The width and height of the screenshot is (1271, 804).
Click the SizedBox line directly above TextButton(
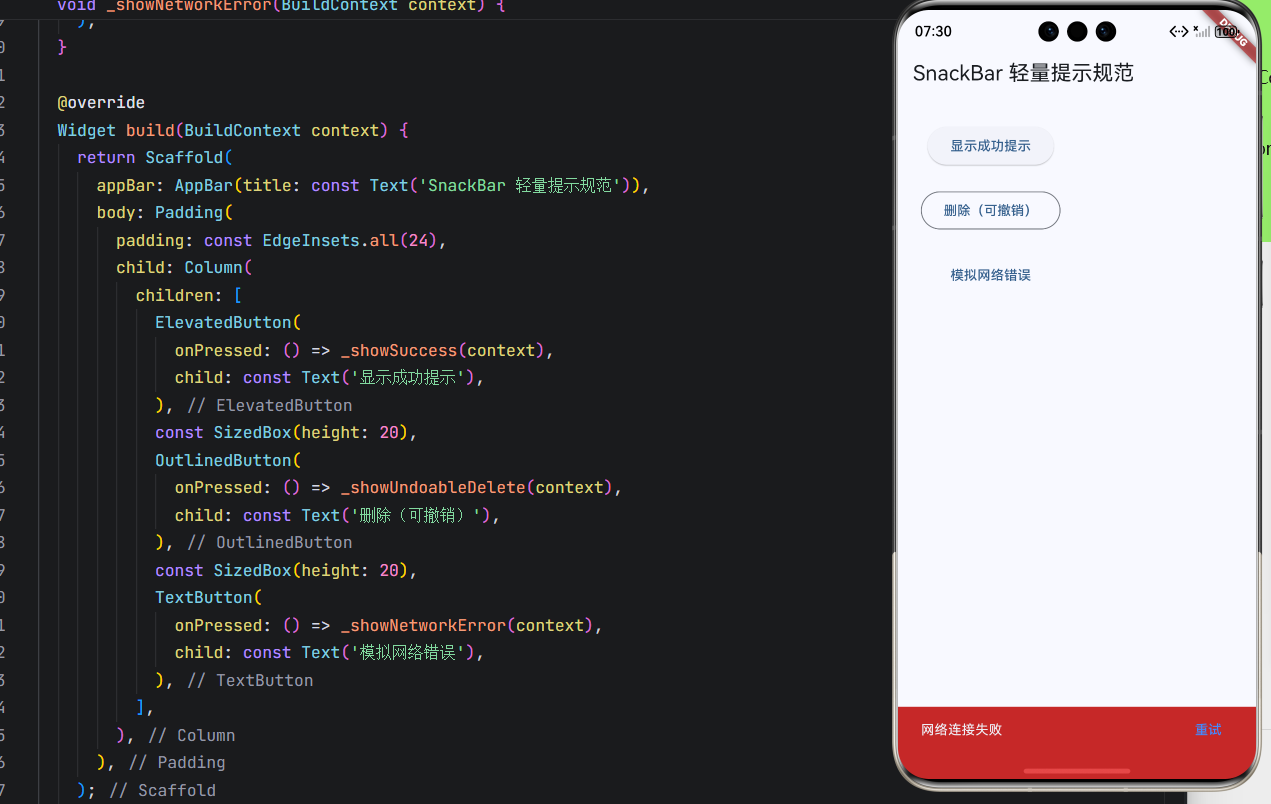[286, 570]
